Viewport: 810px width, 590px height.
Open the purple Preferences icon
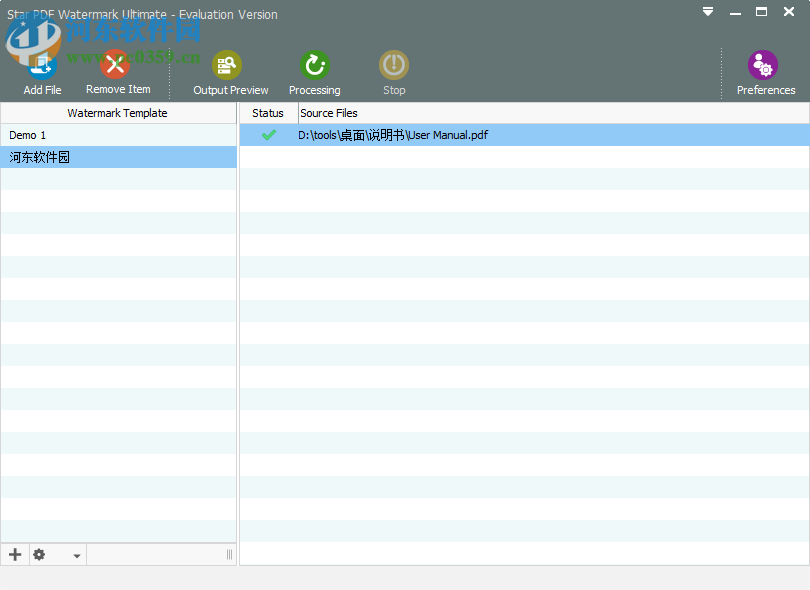tap(764, 66)
